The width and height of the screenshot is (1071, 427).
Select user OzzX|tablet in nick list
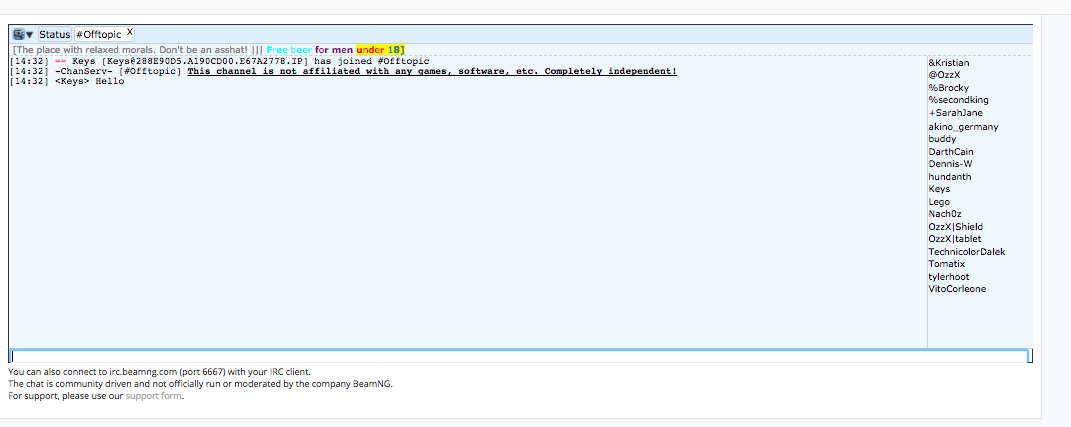955,239
